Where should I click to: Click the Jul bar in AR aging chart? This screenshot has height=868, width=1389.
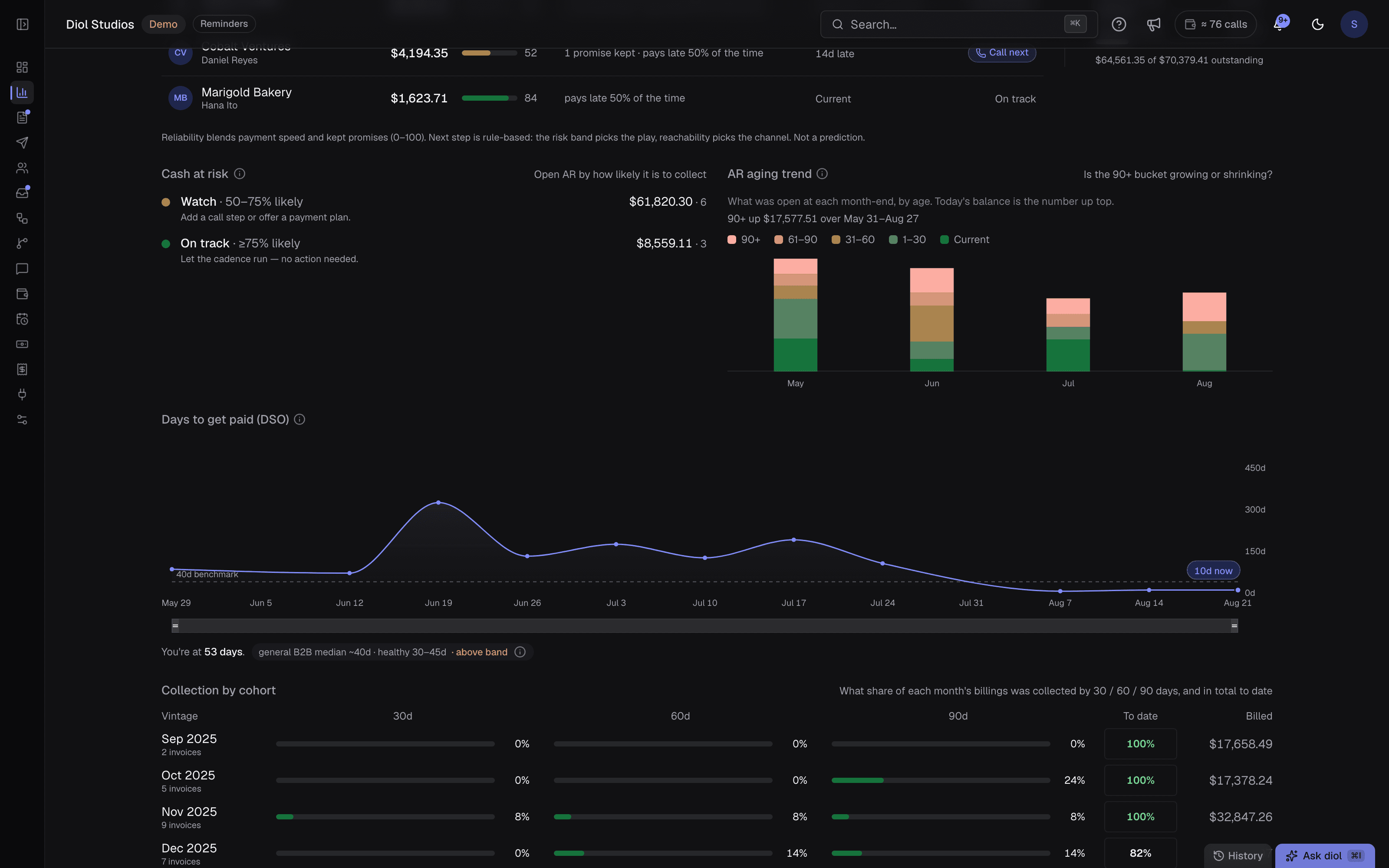(x=1068, y=335)
